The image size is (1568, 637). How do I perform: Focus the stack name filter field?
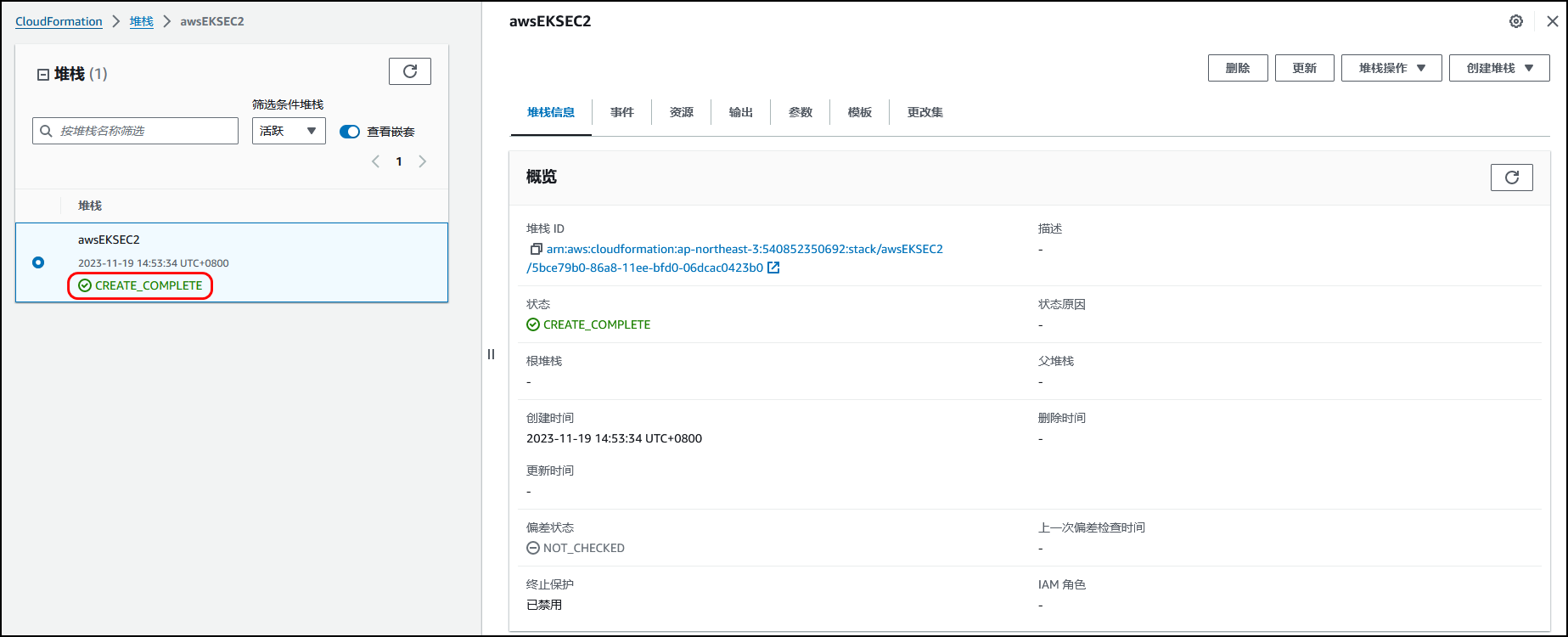(136, 131)
